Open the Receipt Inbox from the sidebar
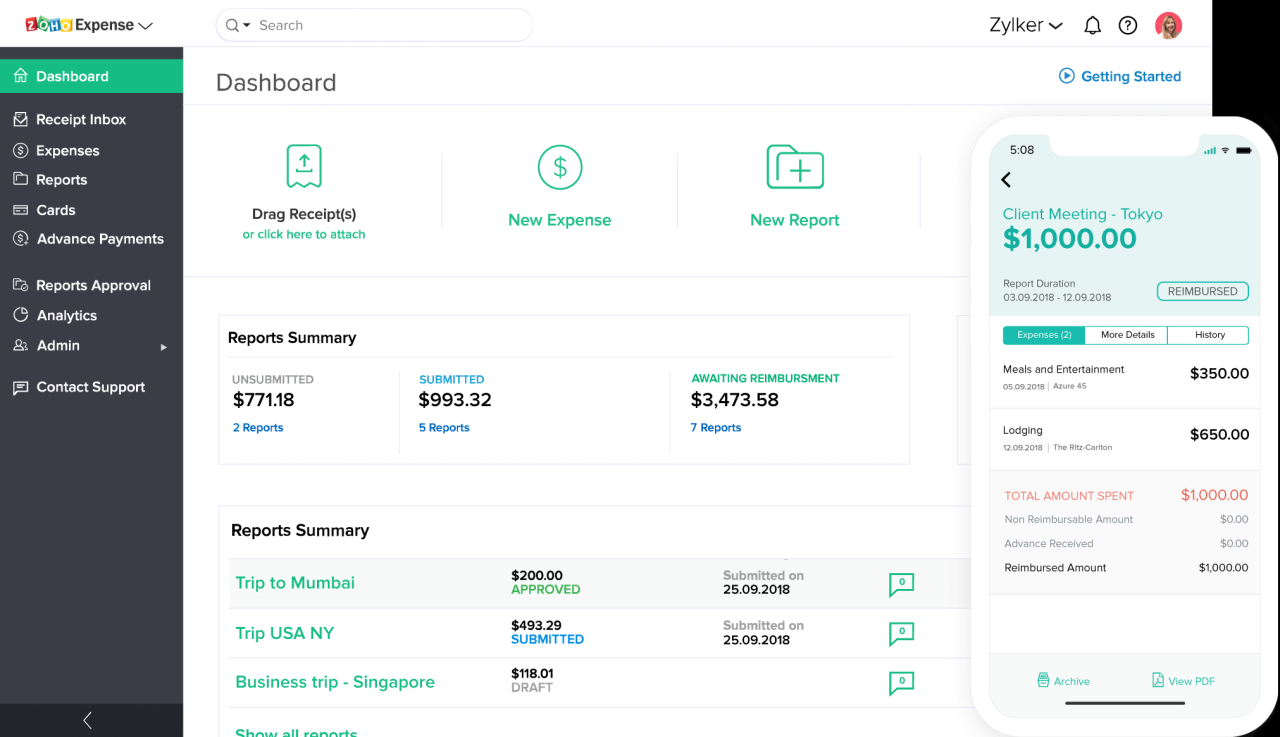1280x737 pixels. [22, 118]
